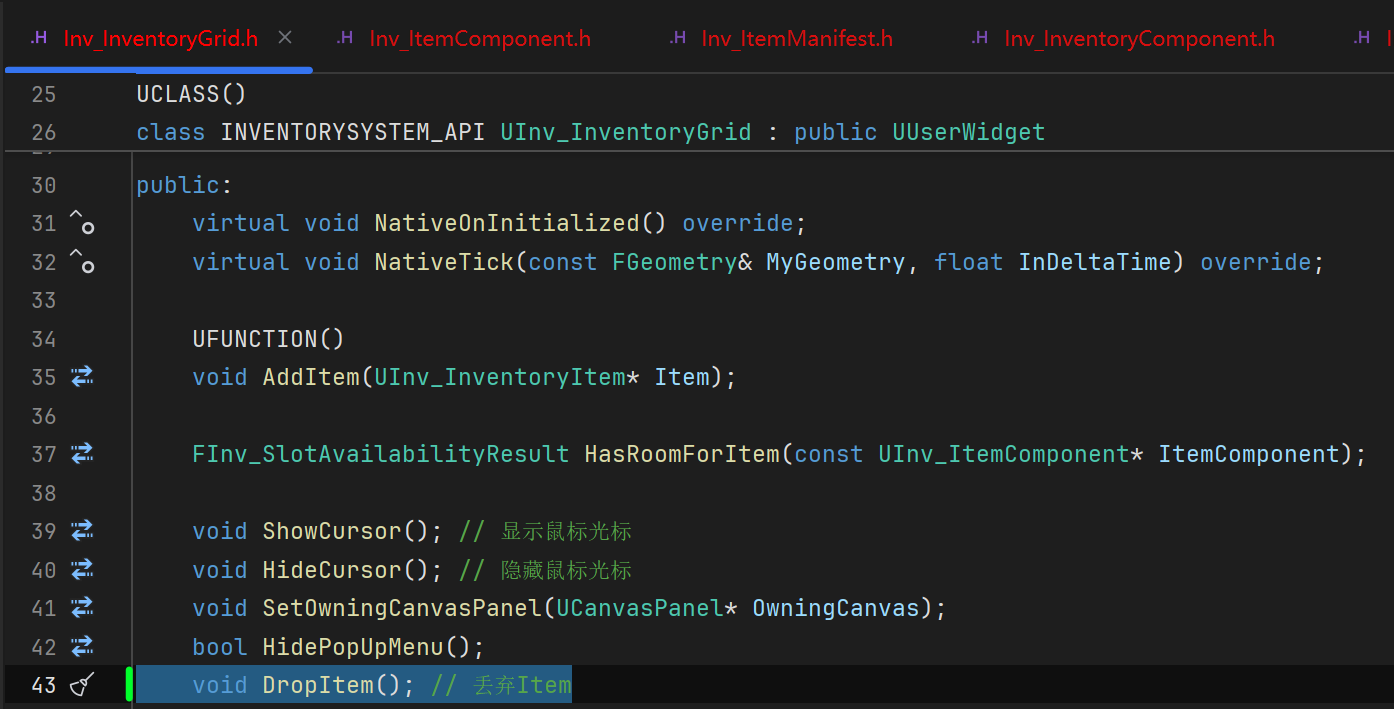Click the ShowCursor function name
The height and width of the screenshot is (709, 1394).
tap(332, 530)
